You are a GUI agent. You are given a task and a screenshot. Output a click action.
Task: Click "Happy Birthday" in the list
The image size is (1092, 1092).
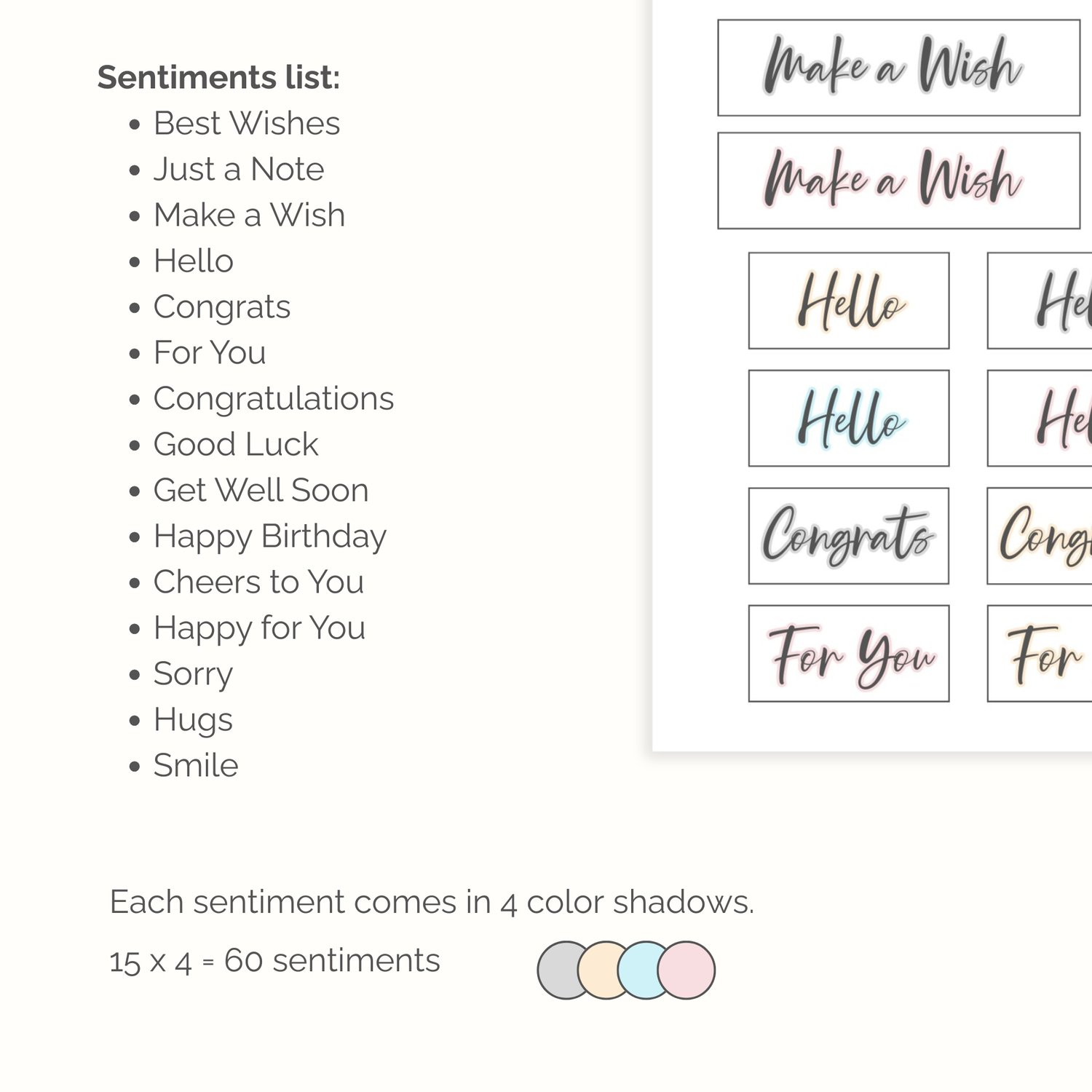[x=270, y=537]
